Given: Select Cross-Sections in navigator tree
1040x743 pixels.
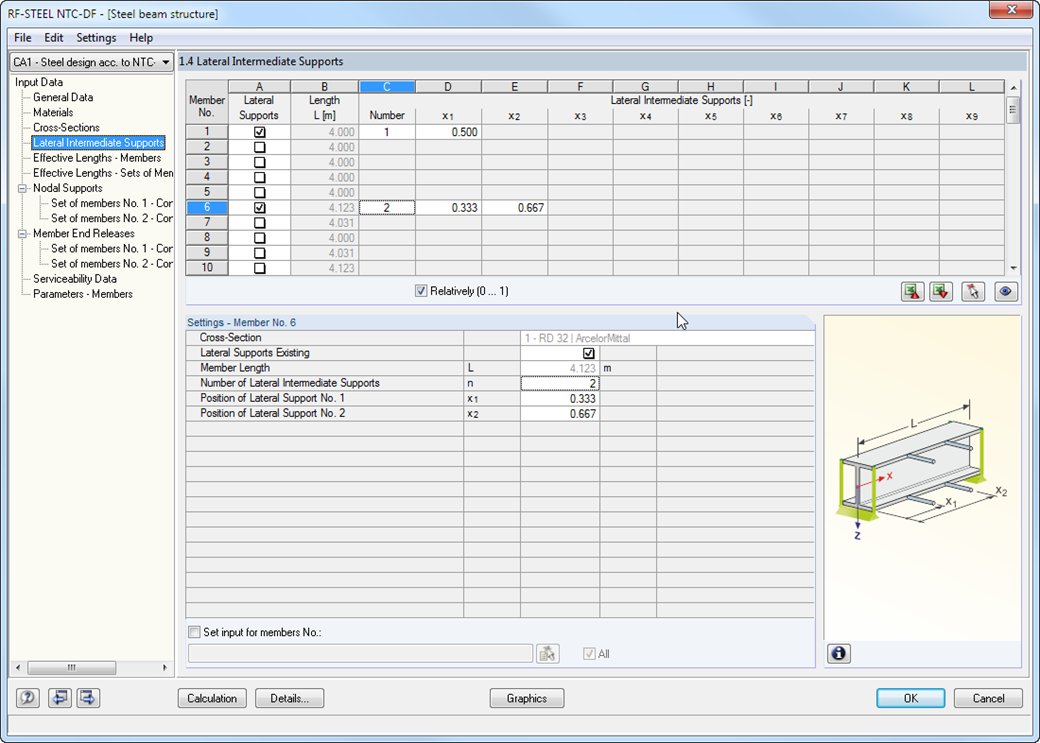Looking at the screenshot, I should [x=66, y=128].
